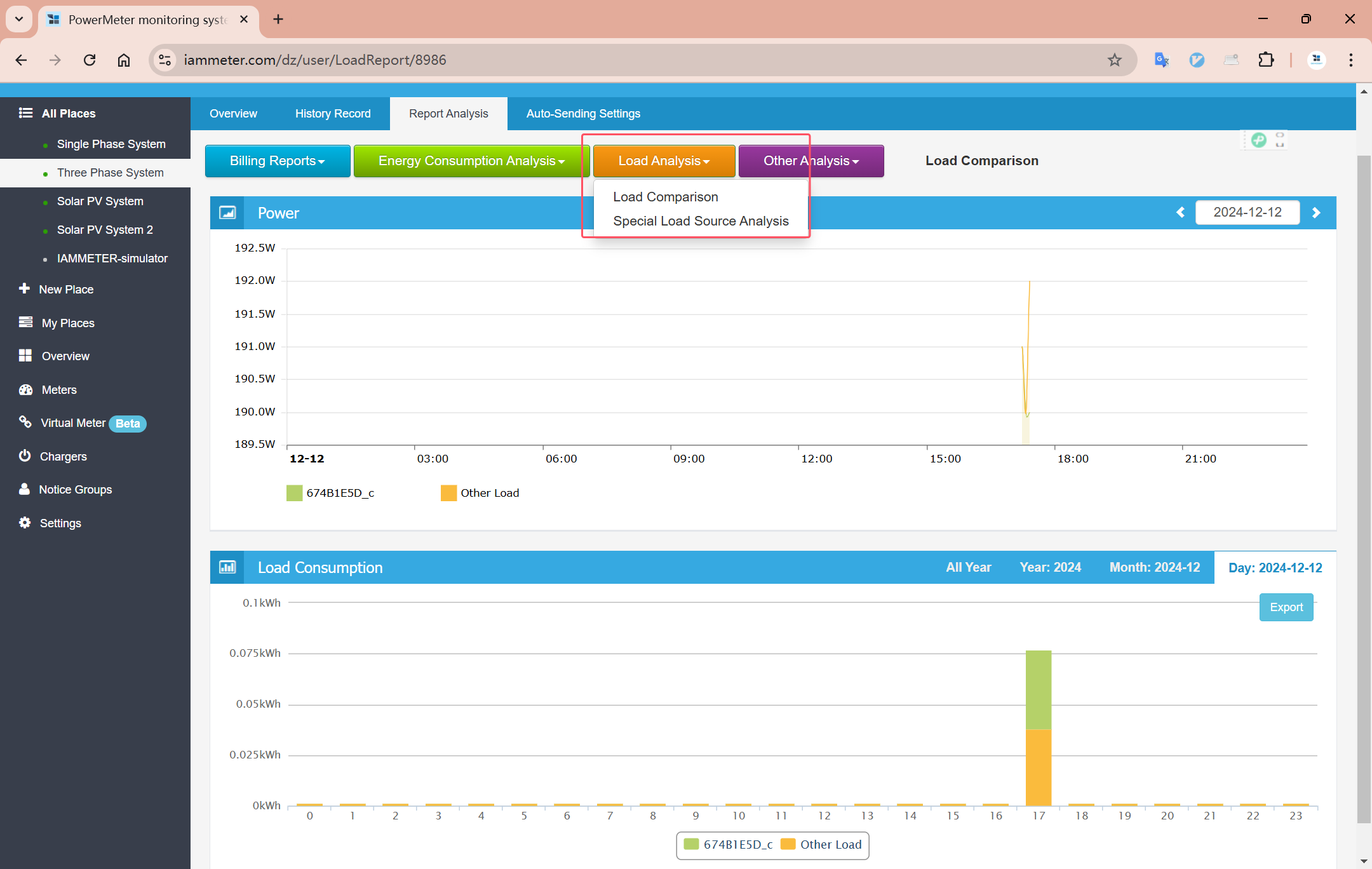Open browser extensions puzzle icon
The width and height of the screenshot is (1372, 869).
(x=1266, y=60)
